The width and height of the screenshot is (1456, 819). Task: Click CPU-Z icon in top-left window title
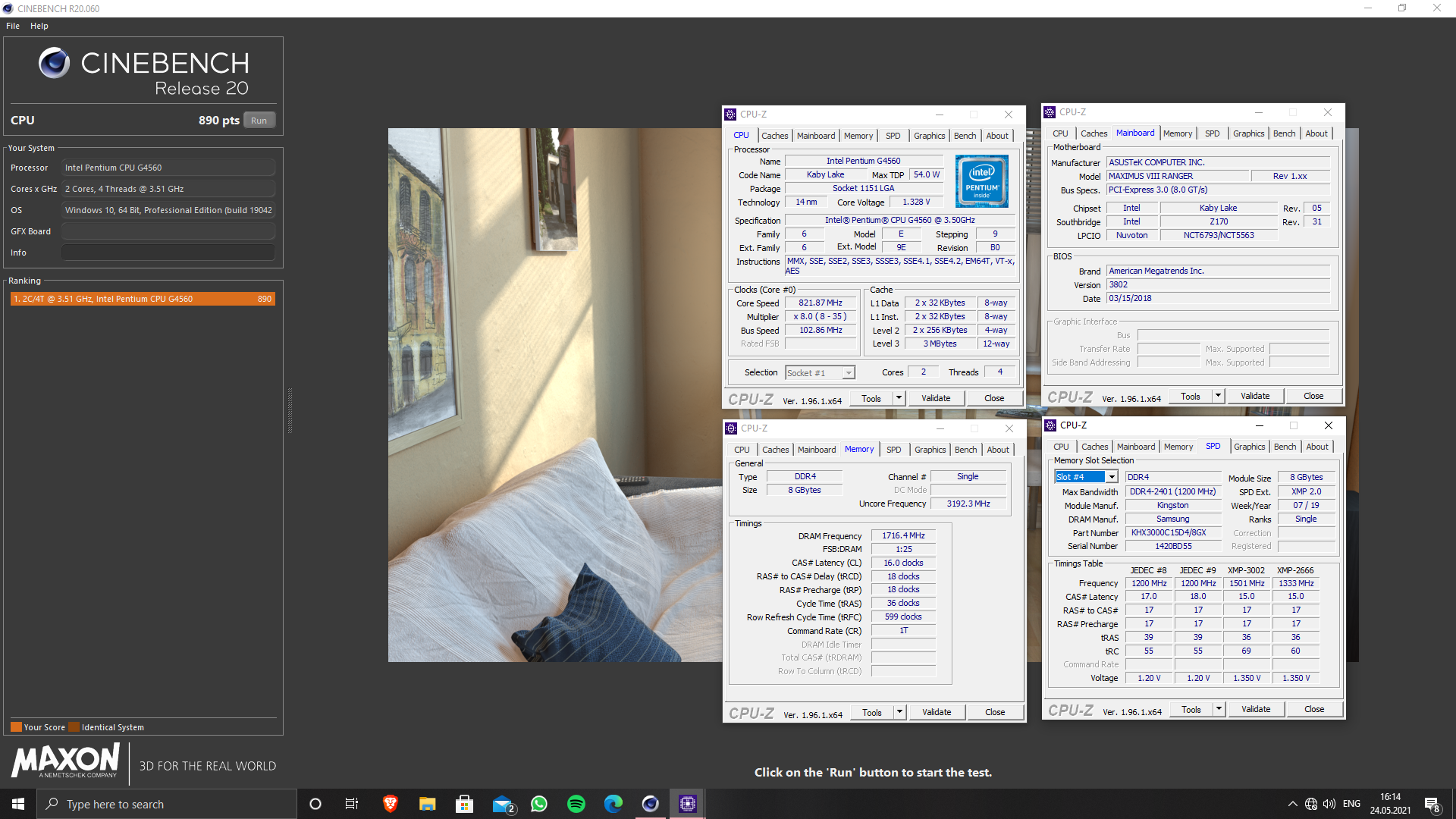pyautogui.click(x=730, y=115)
